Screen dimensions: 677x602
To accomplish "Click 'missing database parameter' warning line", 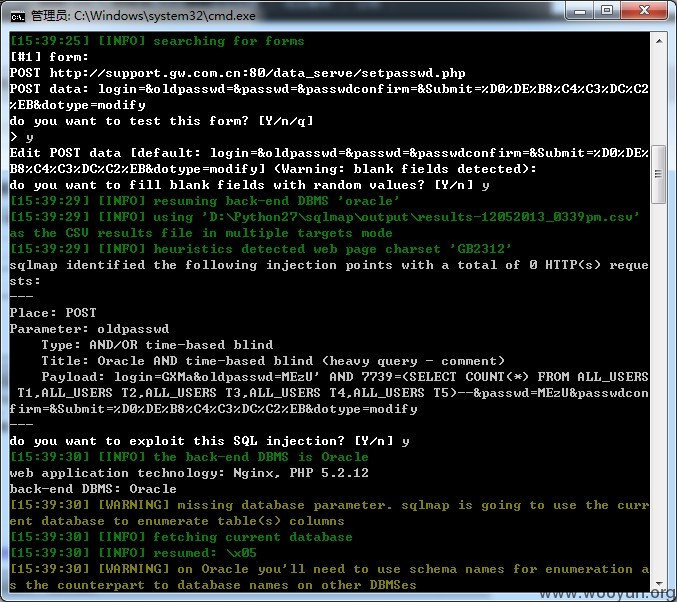I will point(329,504).
